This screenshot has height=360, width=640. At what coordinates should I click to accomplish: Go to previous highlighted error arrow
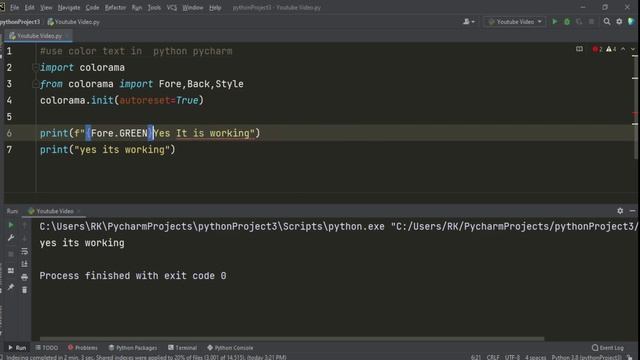tap(623, 49)
